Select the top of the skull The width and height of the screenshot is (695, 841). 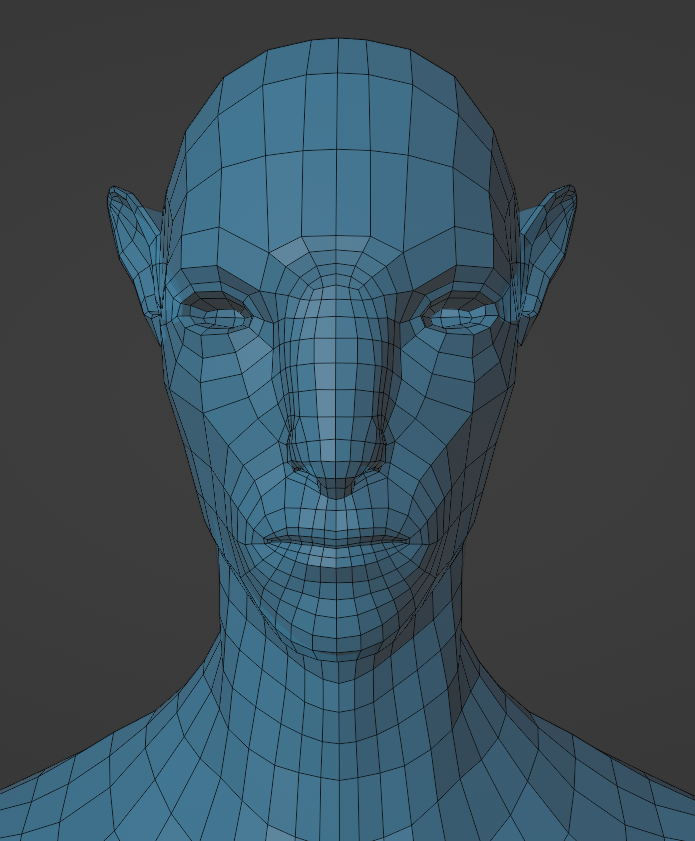[x=338, y=60]
